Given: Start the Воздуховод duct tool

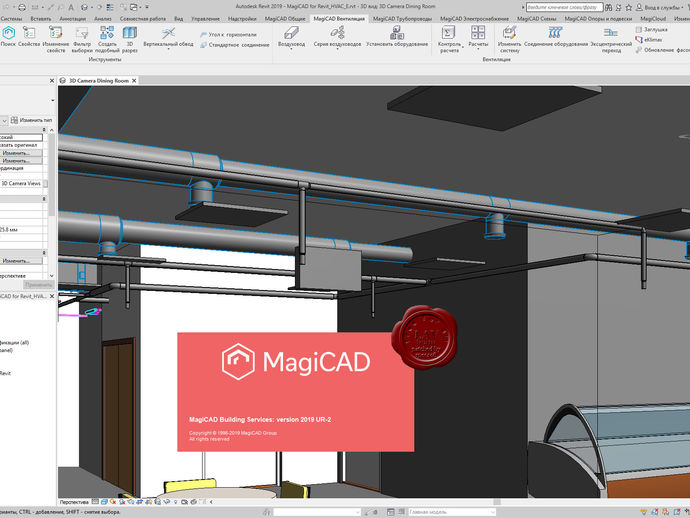Looking at the screenshot, I should click(x=291, y=37).
